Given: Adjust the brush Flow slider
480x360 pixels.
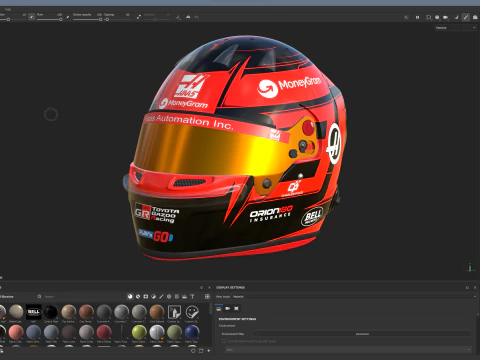Looking at the screenshot, I should pos(49,19).
